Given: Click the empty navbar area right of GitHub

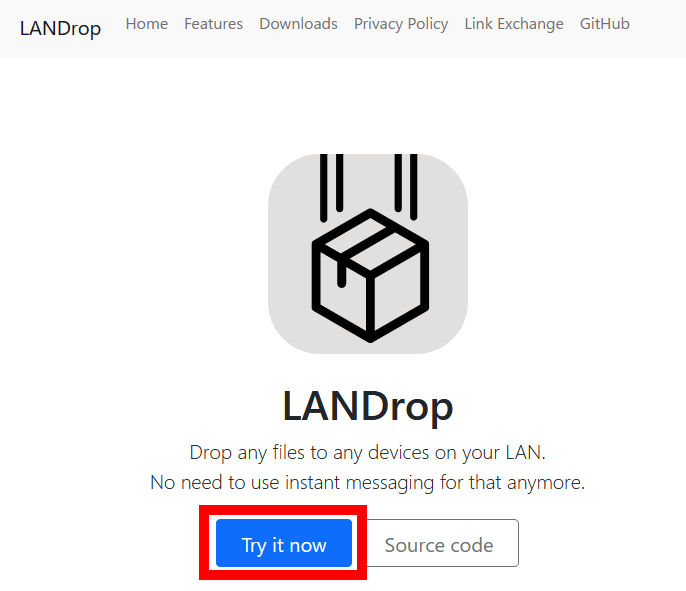Looking at the screenshot, I should 656,28.
